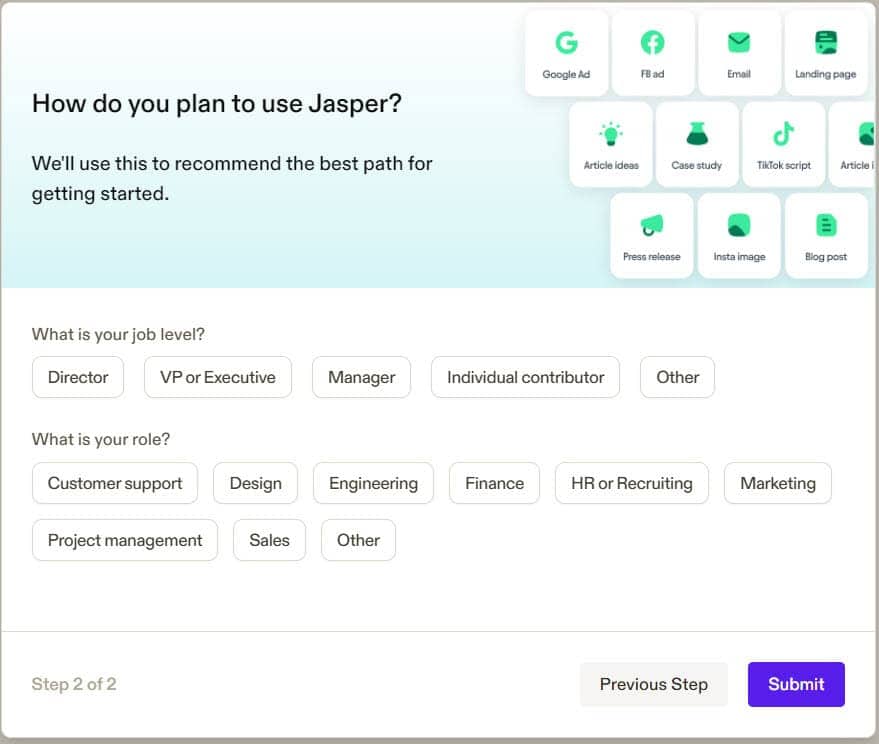879x744 pixels.
Task: Click 'What is your role?' label
Action: (101, 439)
